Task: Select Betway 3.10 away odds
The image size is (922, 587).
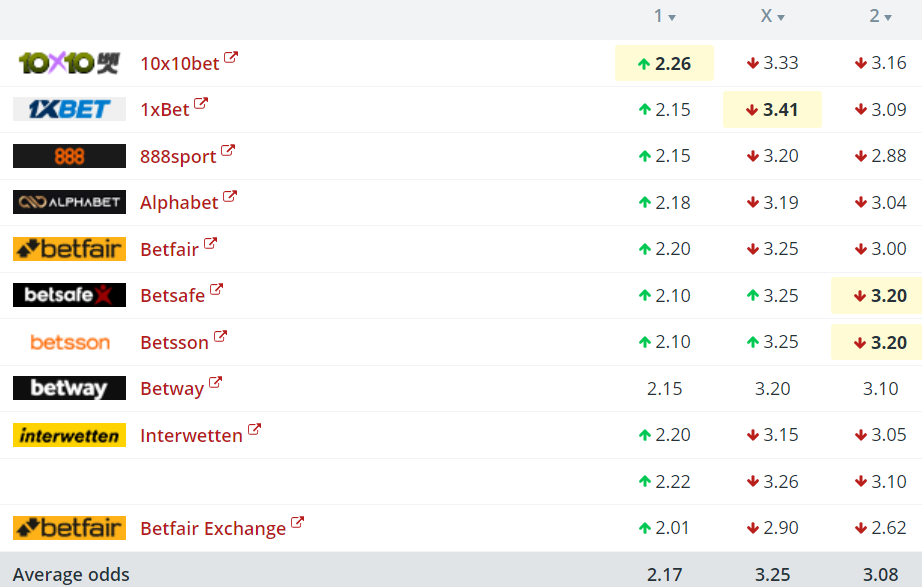Action: pos(880,389)
